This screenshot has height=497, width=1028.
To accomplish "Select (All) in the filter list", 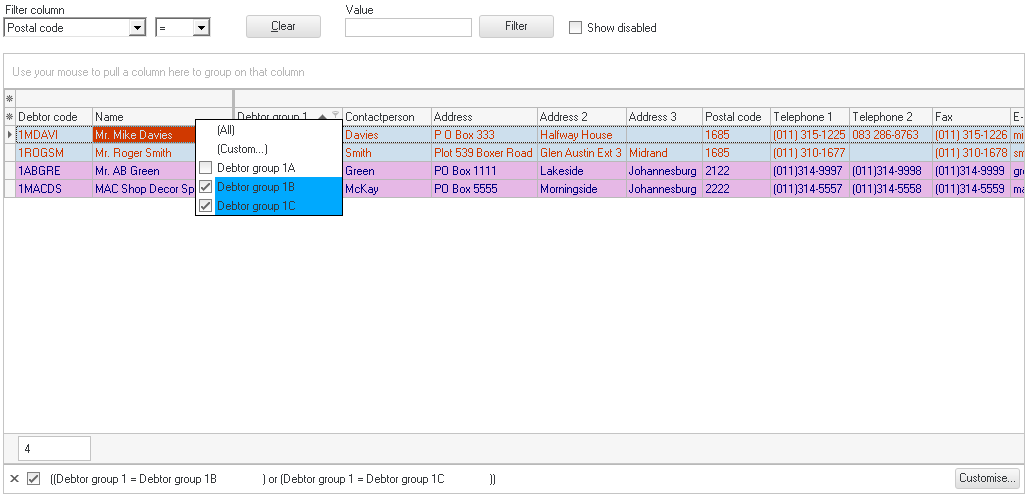I will tap(226, 130).
